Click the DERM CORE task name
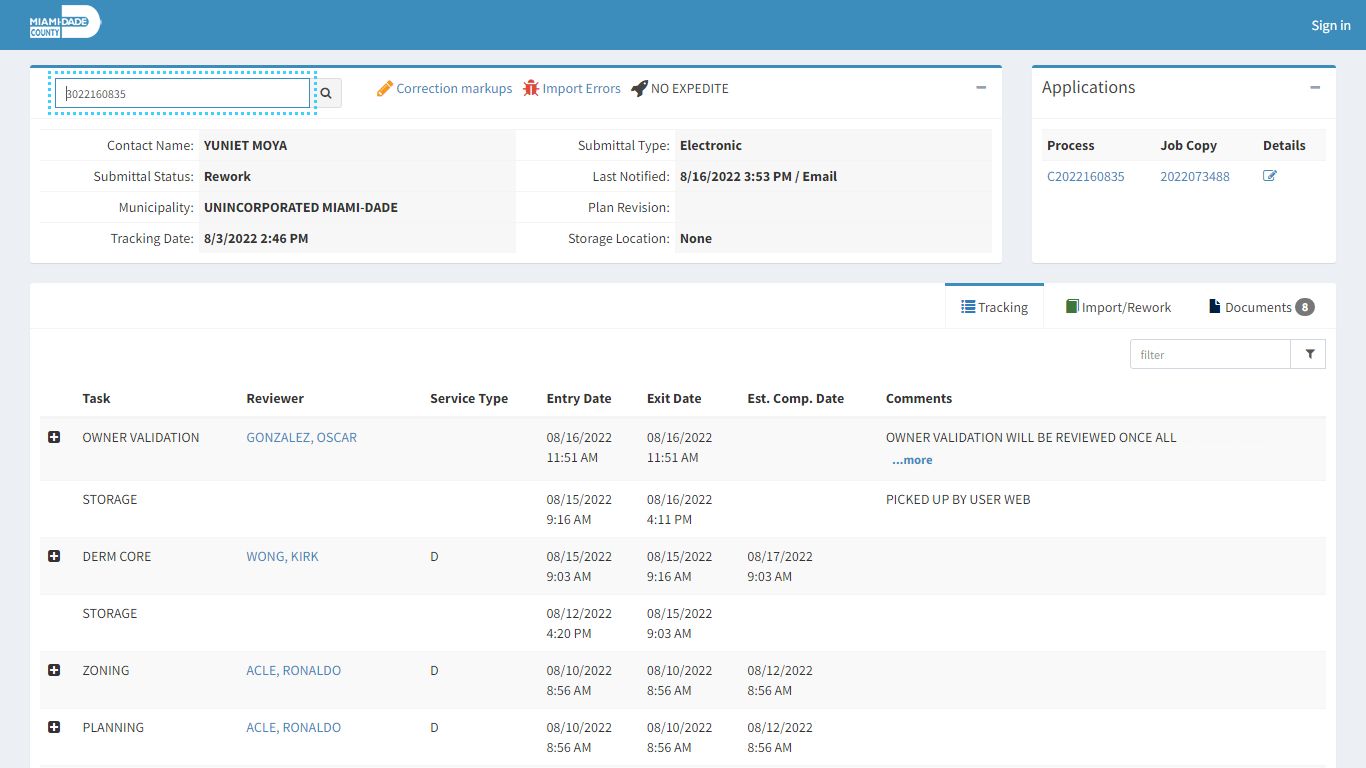The height and width of the screenshot is (768, 1366). pos(117,556)
